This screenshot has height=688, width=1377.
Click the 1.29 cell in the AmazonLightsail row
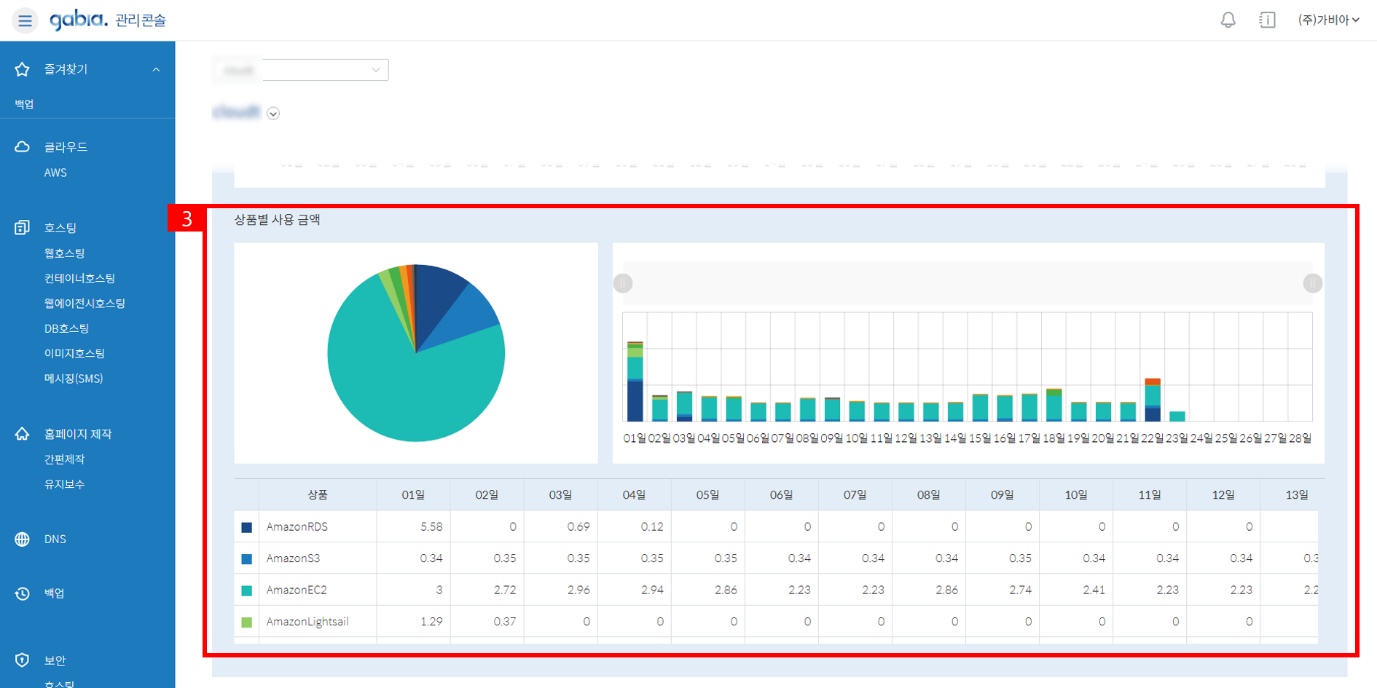pyautogui.click(x=413, y=622)
